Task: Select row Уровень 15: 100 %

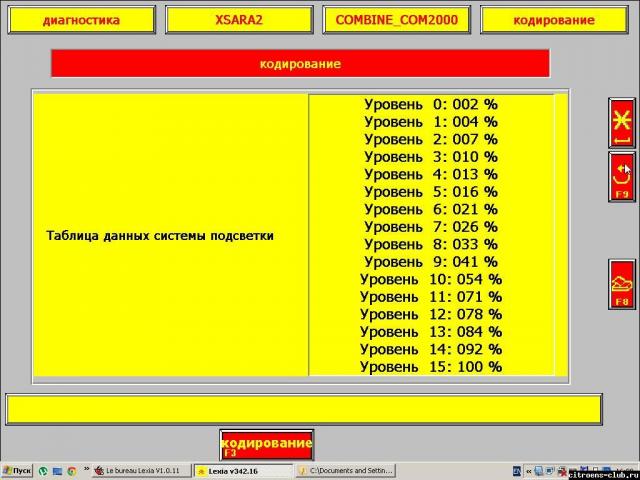Action: pyautogui.click(x=431, y=367)
